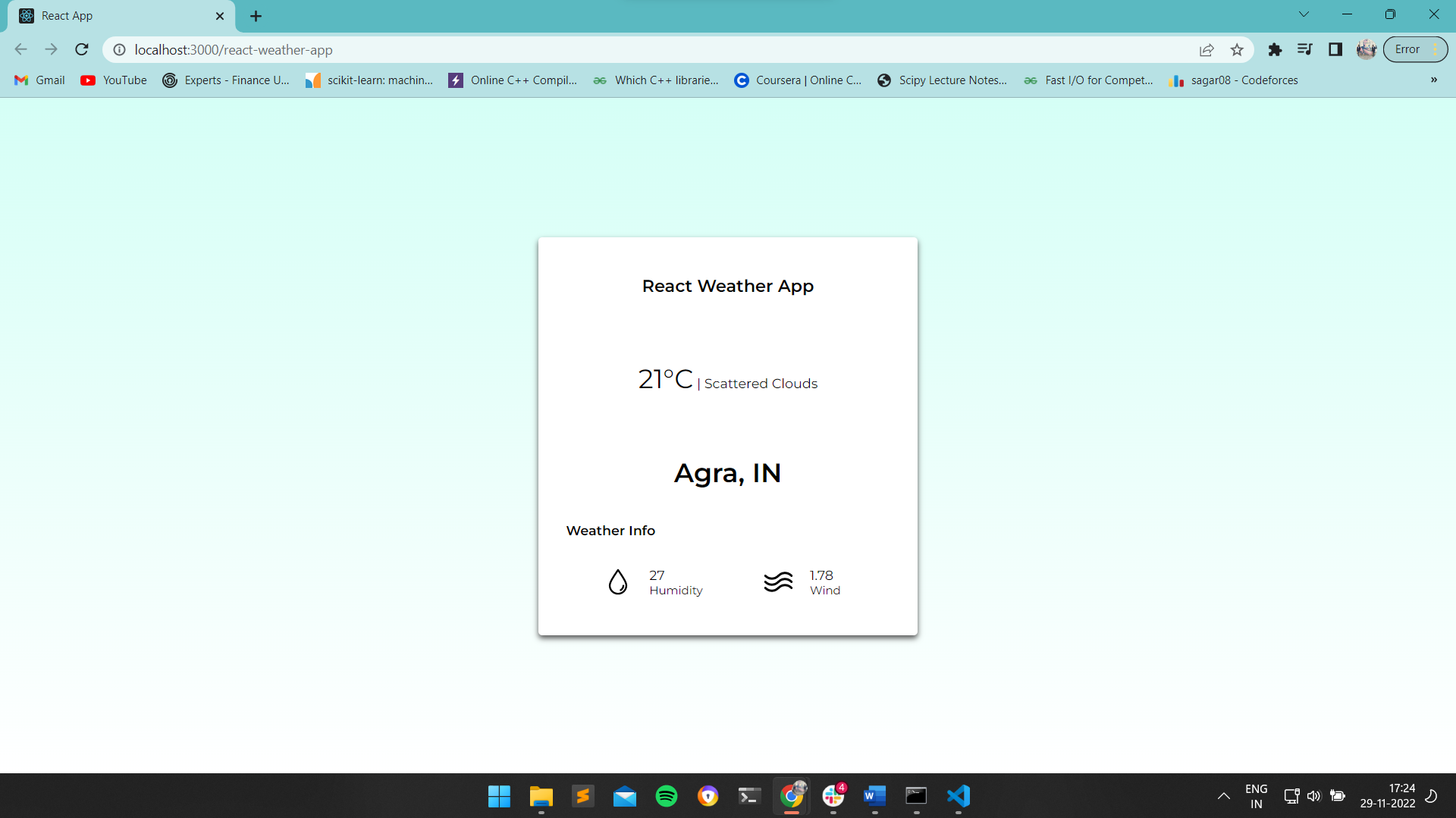The image size is (1456, 818).
Task: Show hidden system tray icons
Action: click(x=1223, y=796)
